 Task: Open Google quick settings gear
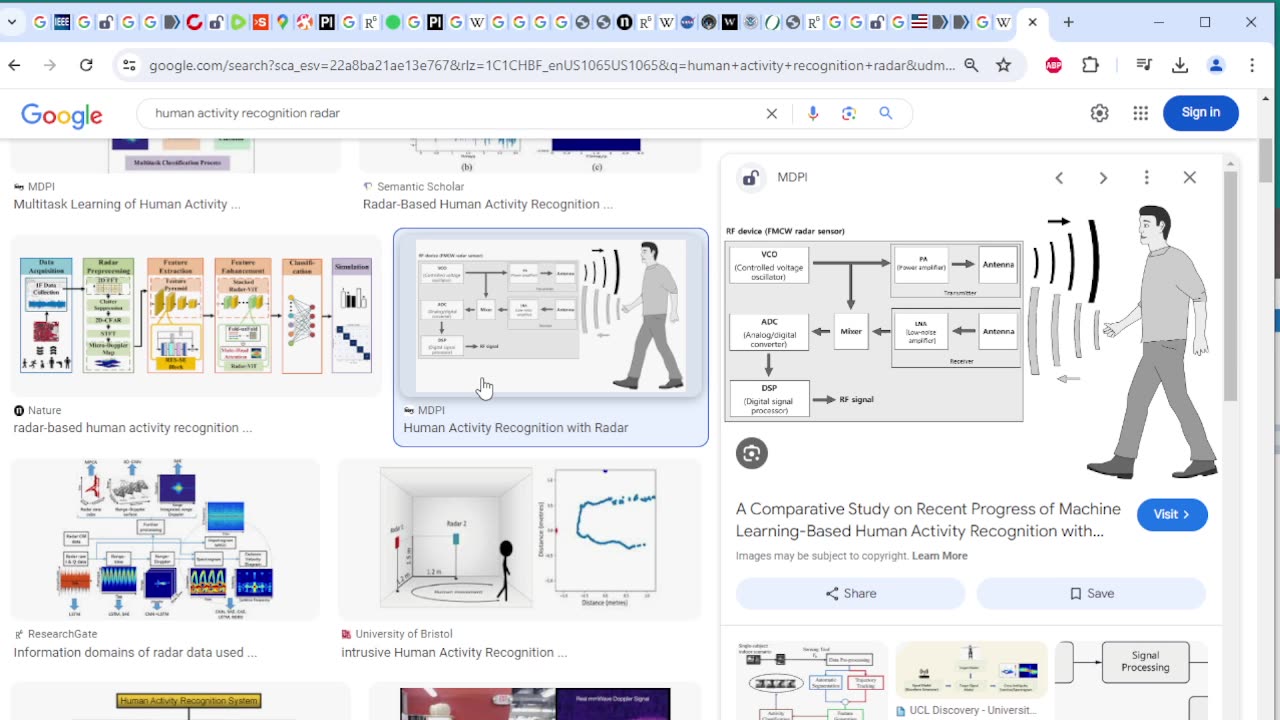click(1100, 113)
